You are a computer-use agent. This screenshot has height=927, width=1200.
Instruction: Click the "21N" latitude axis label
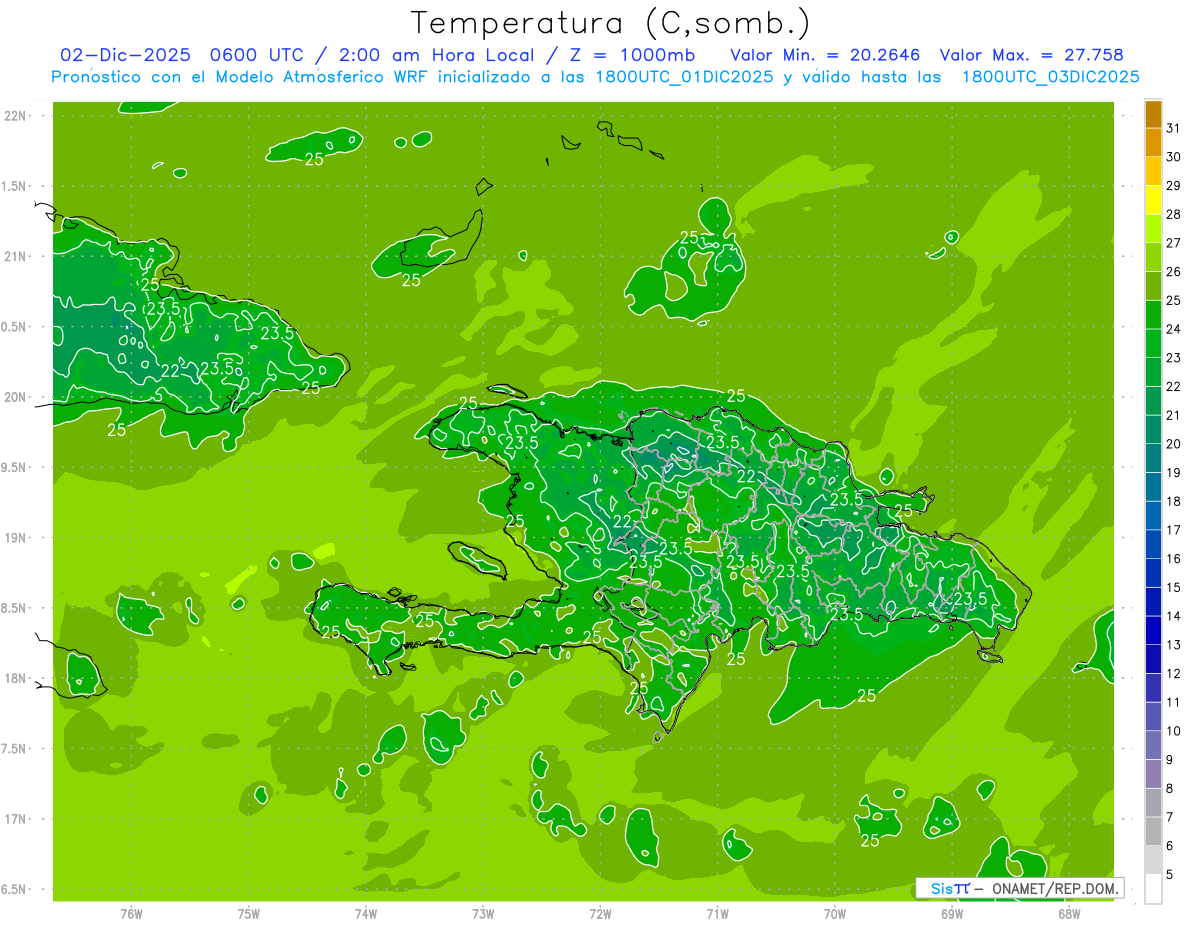pos(16,256)
